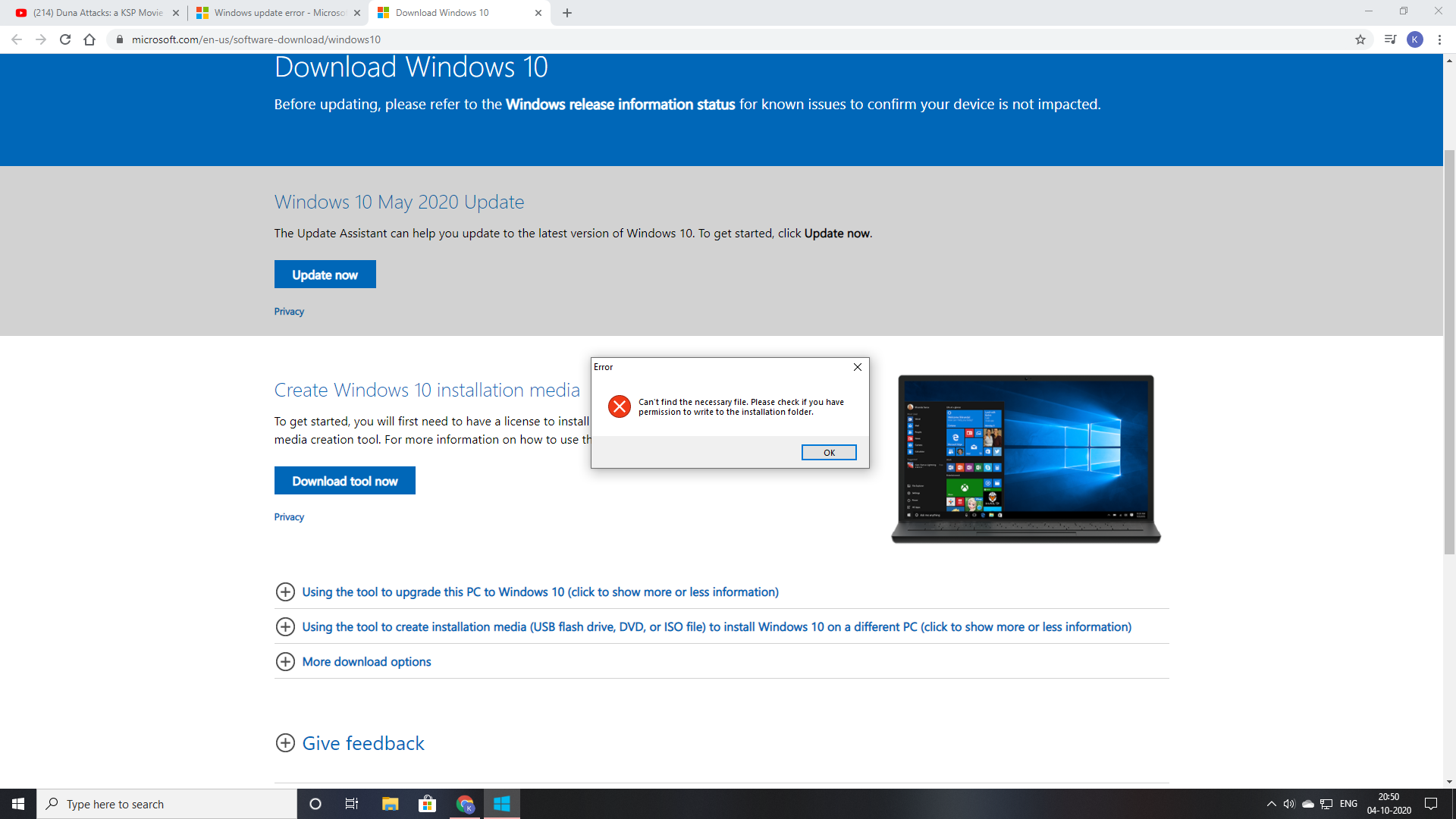Viewport: 1456px width, 819px height.
Task: Click the scrollbar up arrow
Action: pos(1449,60)
